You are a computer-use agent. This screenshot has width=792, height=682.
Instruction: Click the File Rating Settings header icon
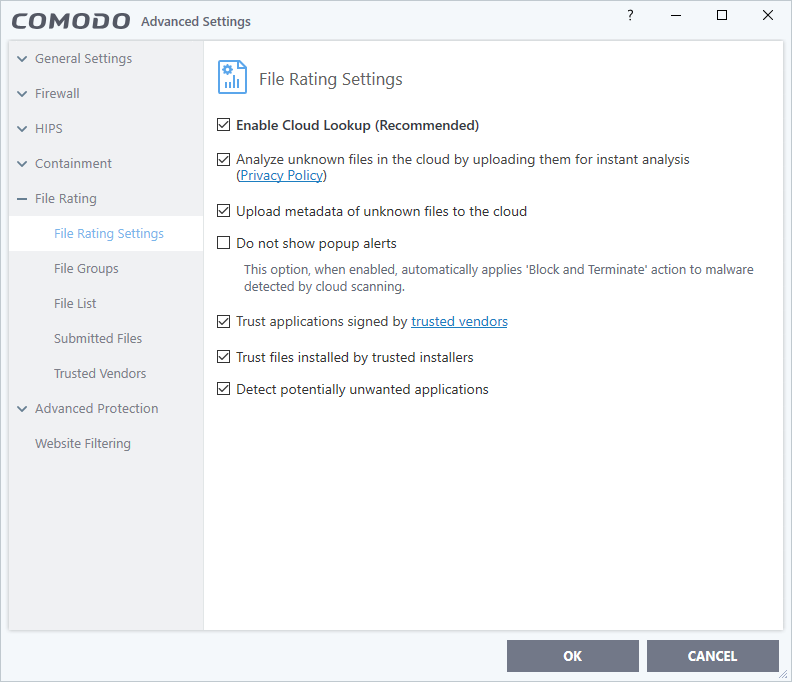(x=232, y=77)
